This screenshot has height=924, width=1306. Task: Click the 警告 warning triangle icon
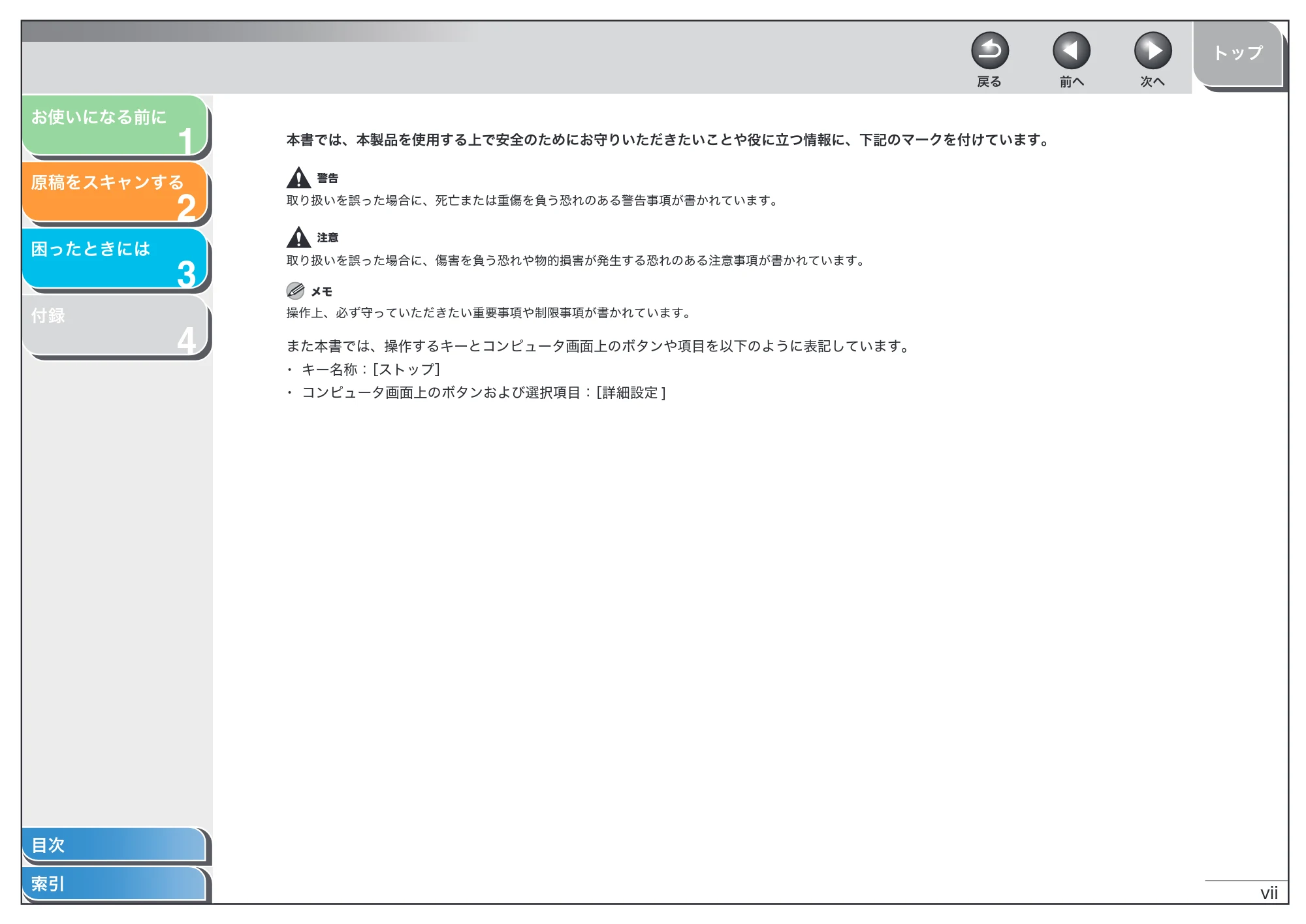298,178
